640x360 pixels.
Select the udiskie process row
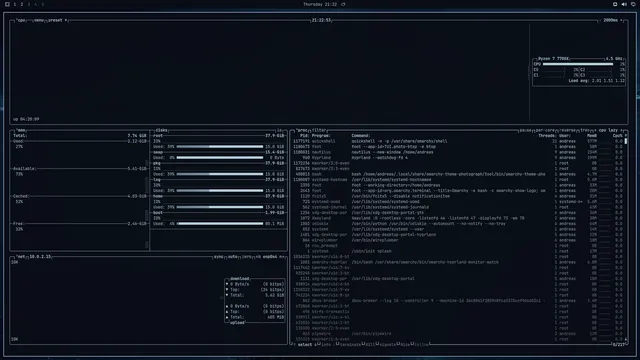pyautogui.click(x=457, y=224)
